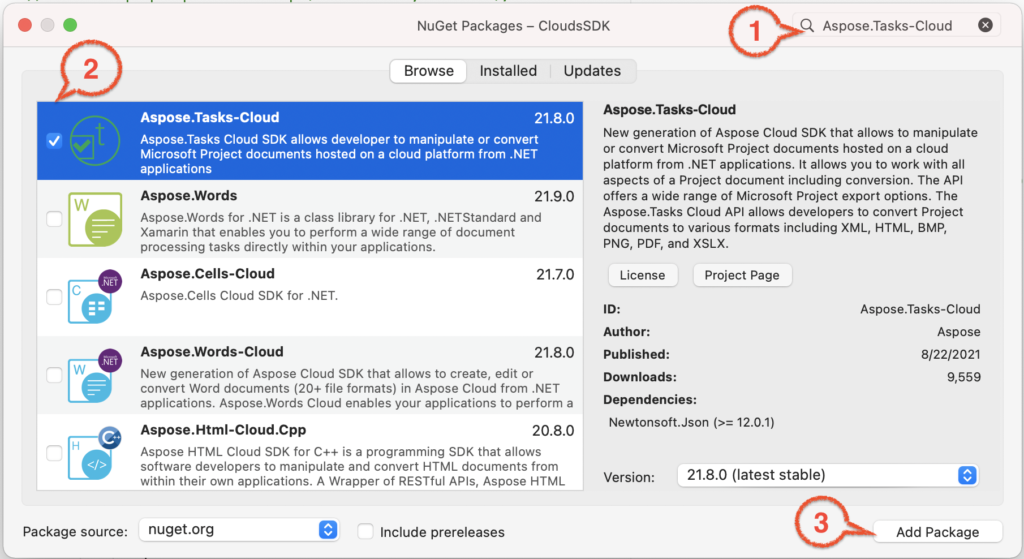The image size is (1024, 559).
Task: Click the Add Package button
Action: (x=937, y=532)
